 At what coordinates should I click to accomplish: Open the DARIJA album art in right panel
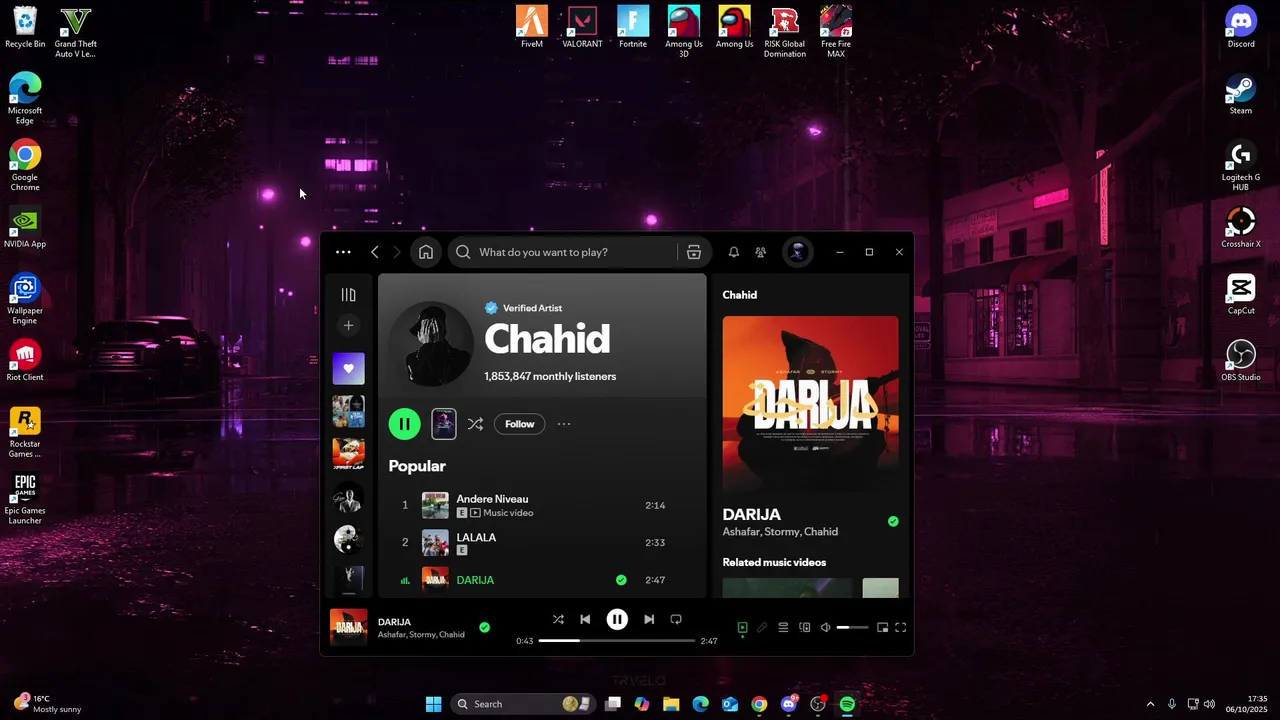point(810,404)
